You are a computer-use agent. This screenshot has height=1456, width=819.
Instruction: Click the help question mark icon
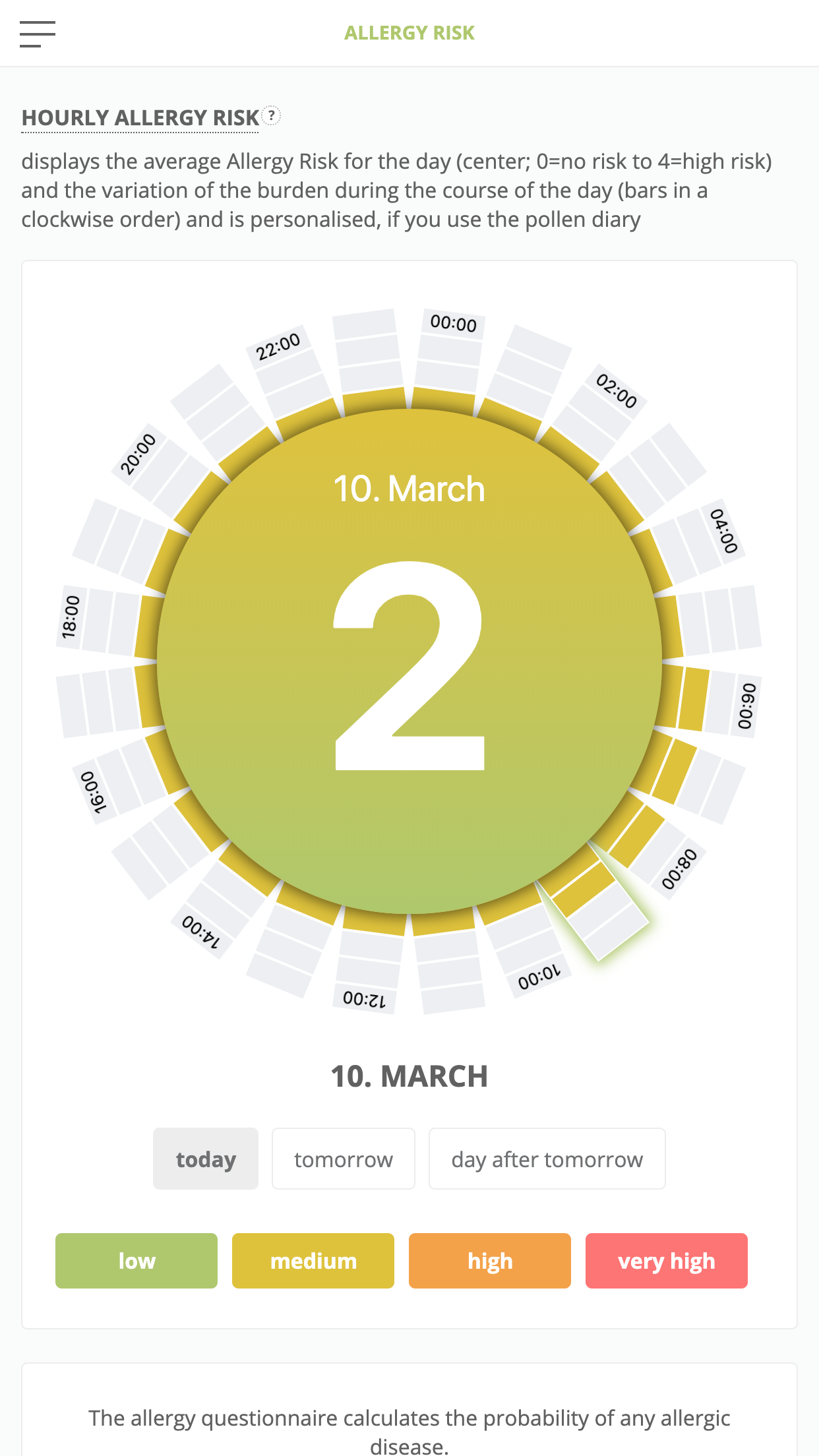pos(271,115)
